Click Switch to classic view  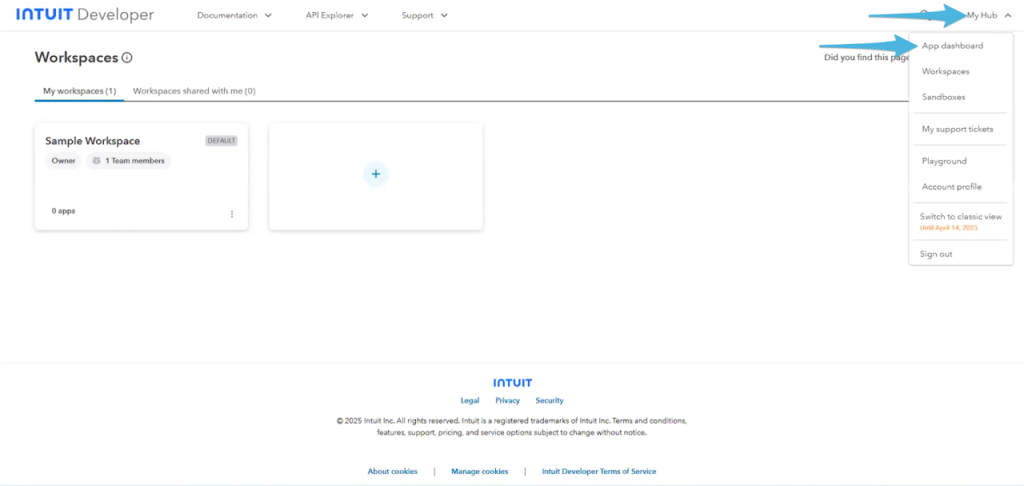[960, 217]
